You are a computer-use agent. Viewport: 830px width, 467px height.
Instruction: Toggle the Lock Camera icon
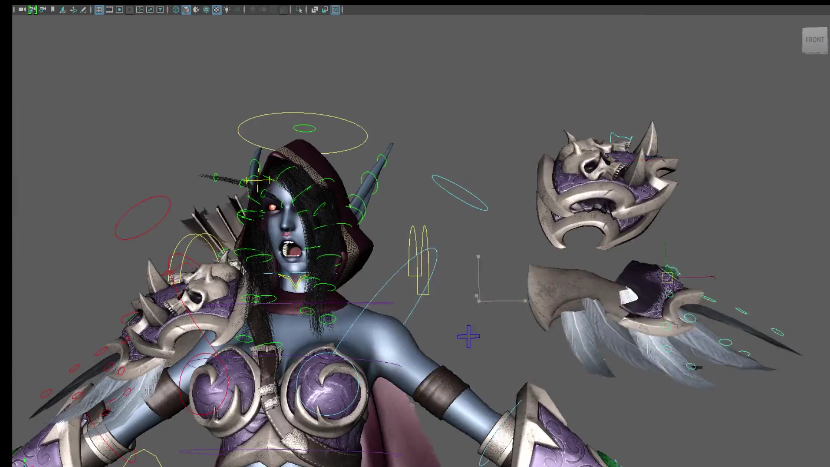(x=32, y=10)
